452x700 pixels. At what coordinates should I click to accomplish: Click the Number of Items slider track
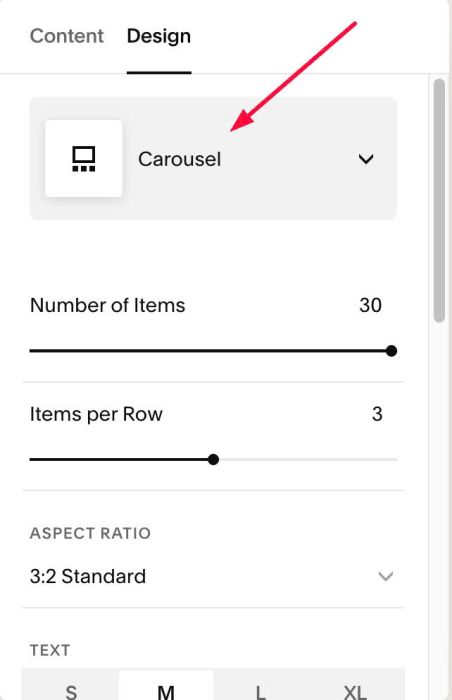pos(210,351)
